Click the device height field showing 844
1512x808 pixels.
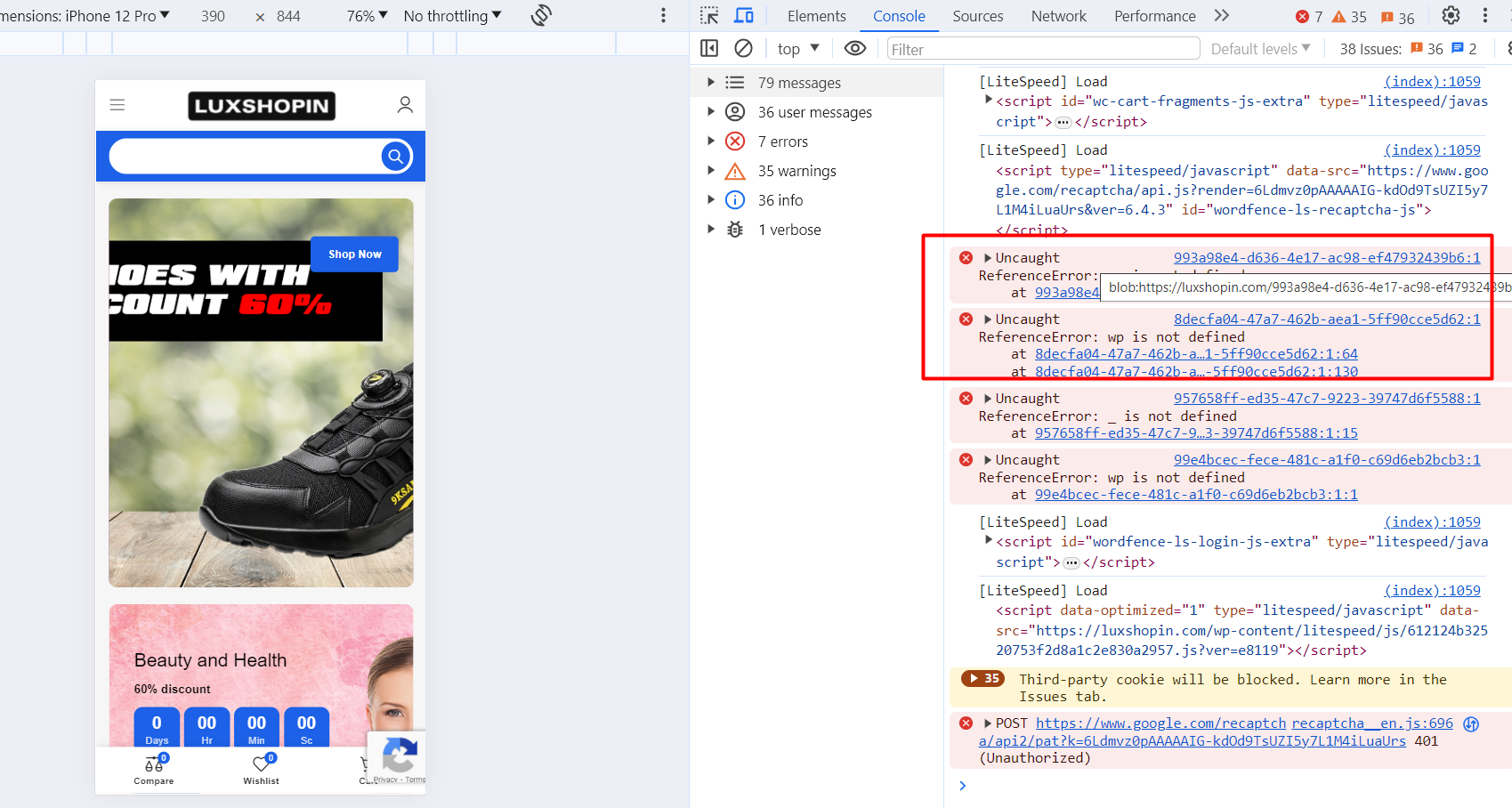coord(288,16)
